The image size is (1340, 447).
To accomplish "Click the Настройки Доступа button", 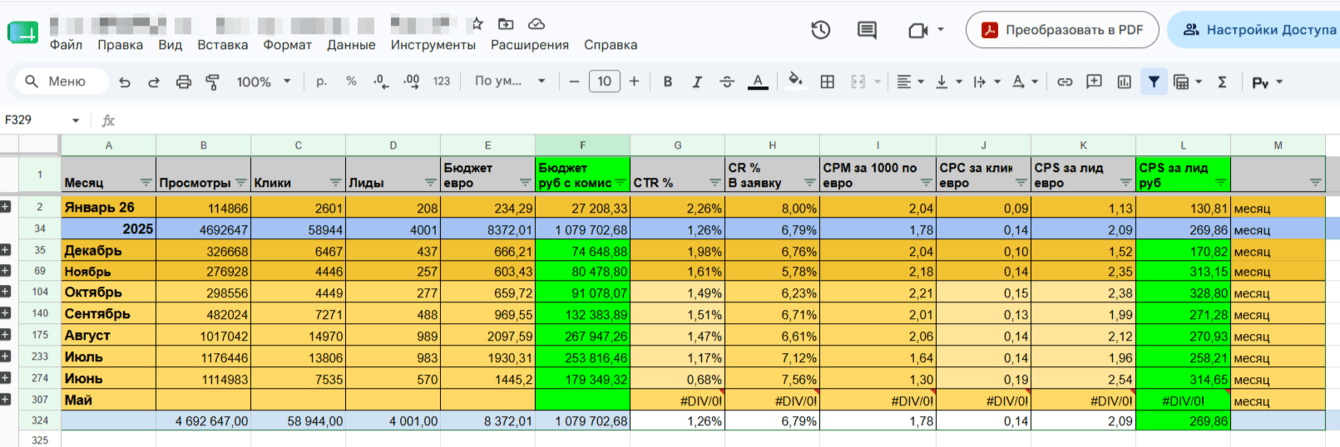I will [x=1258, y=30].
